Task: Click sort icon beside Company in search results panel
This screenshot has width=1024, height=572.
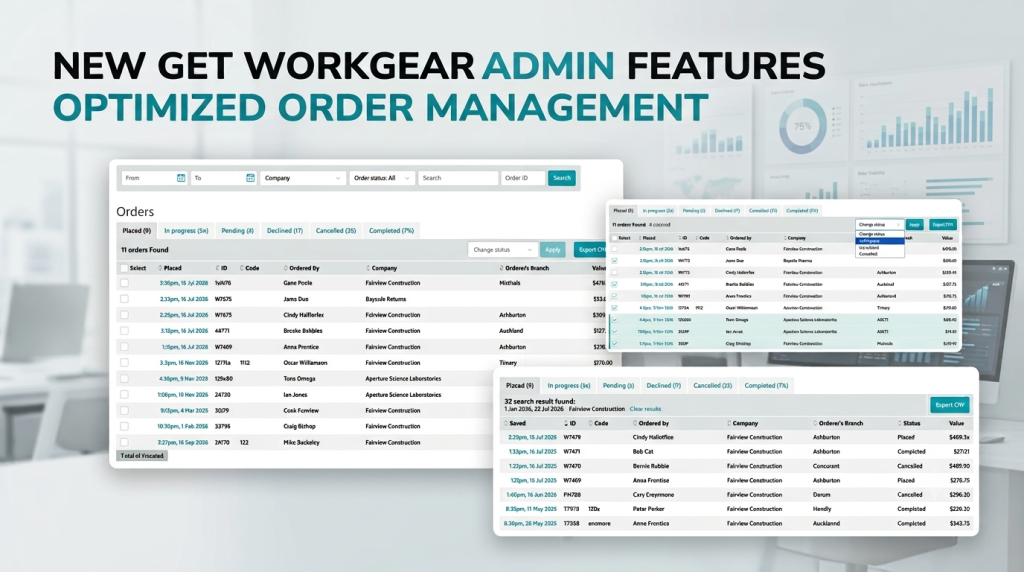Action: tap(729, 424)
